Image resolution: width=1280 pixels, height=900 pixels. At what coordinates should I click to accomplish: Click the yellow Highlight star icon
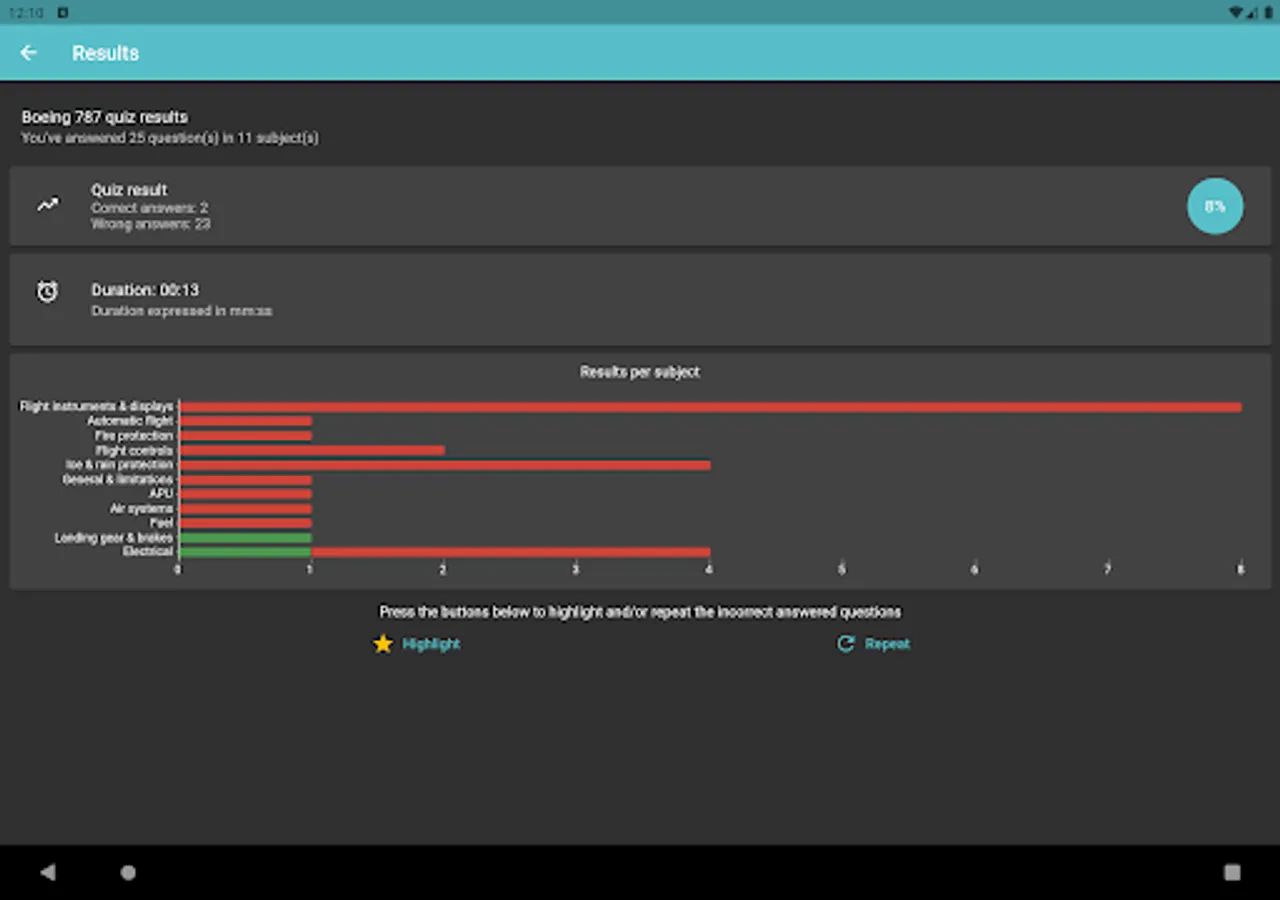383,644
